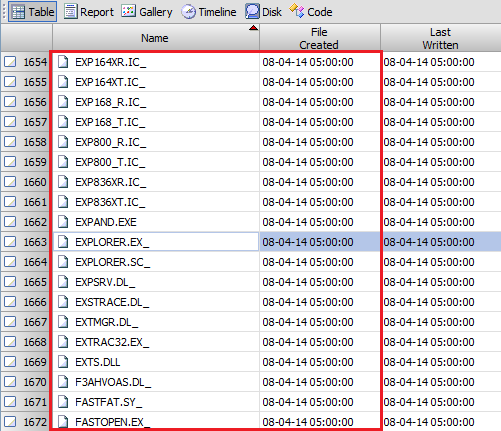Click File Created date for EXPLORER.EX_
This screenshot has height=431, width=501.
click(308, 242)
